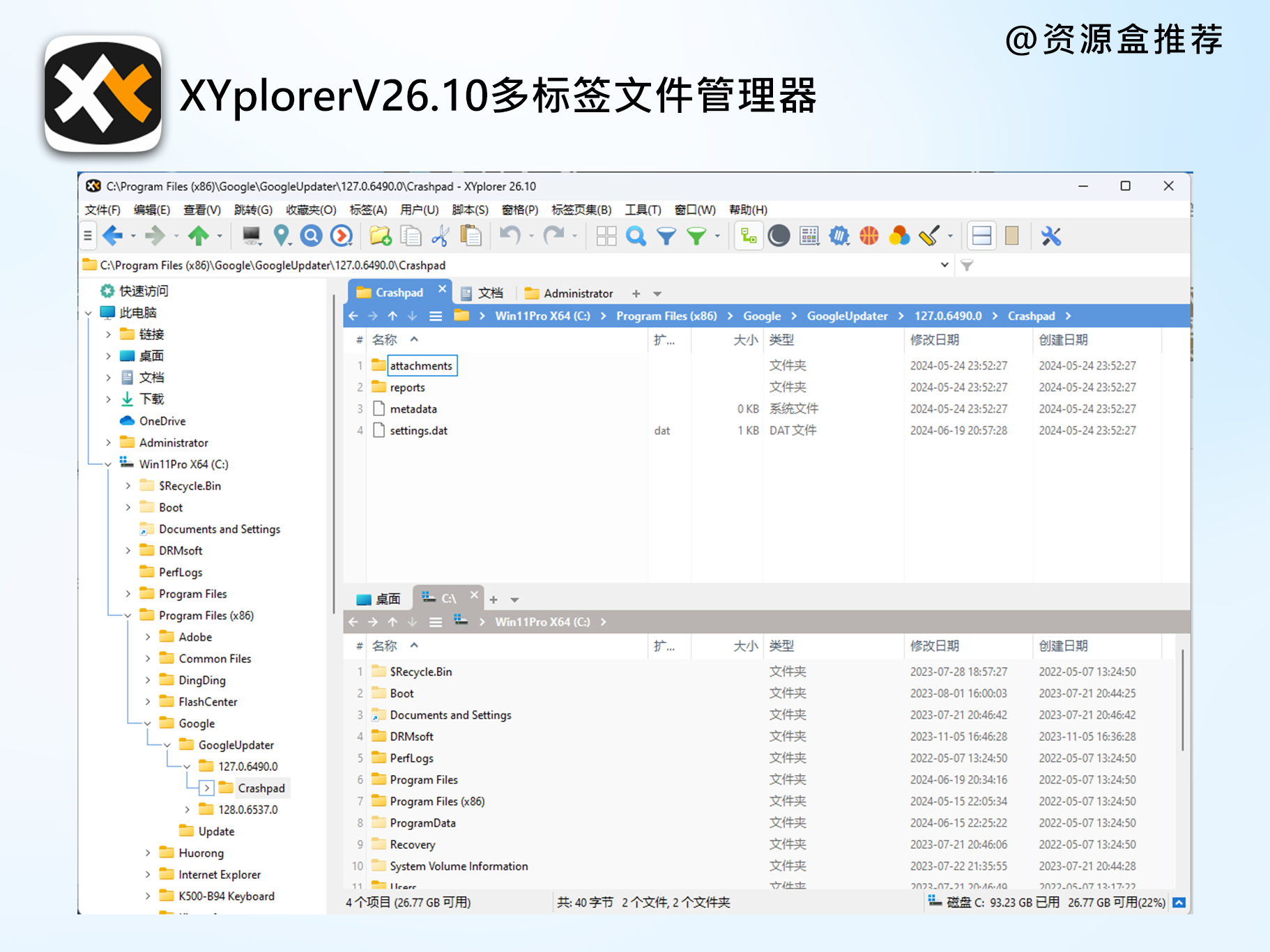Select 快速访问 in the folder tree
This screenshot has width=1270, height=952.
144,291
